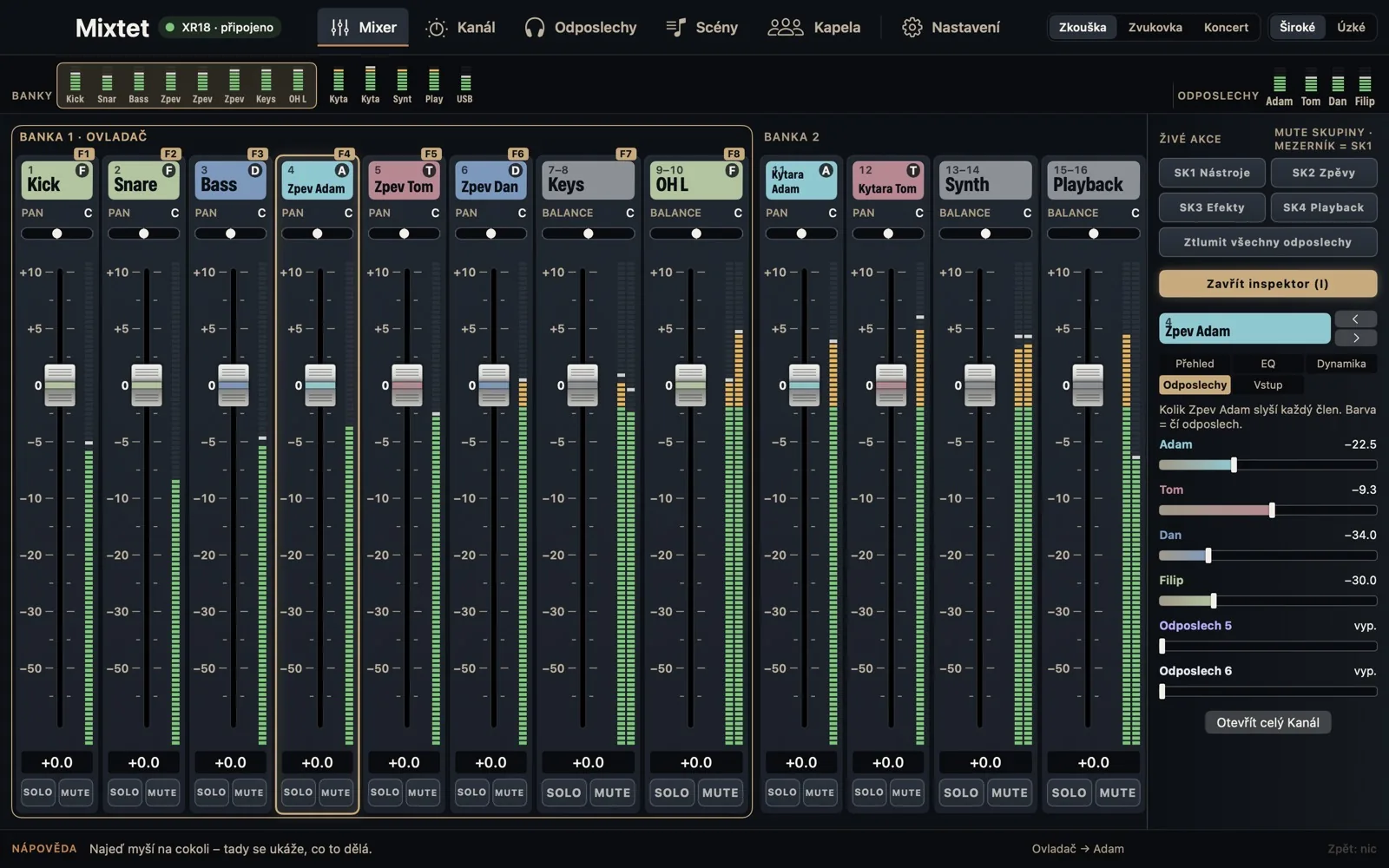Click the D badge on Bass channel
1389x868 pixels.
(x=255, y=171)
